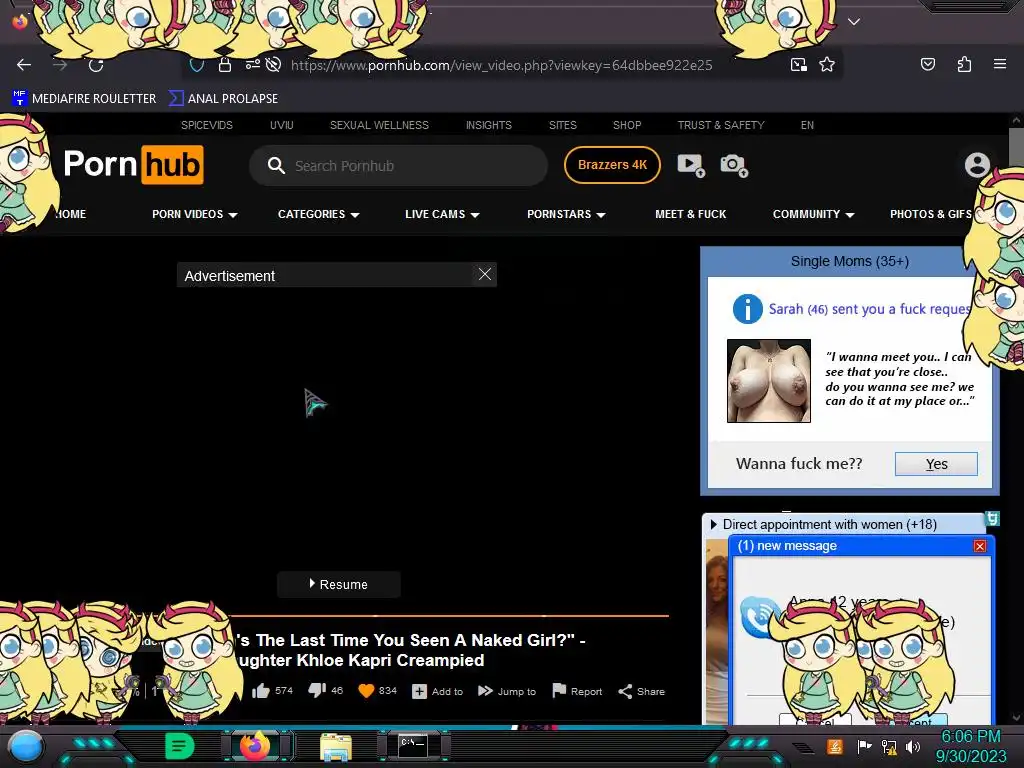The image size is (1024, 768).
Task: Click the site logo to go home
Action: pyautogui.click(x=133, y=165)
